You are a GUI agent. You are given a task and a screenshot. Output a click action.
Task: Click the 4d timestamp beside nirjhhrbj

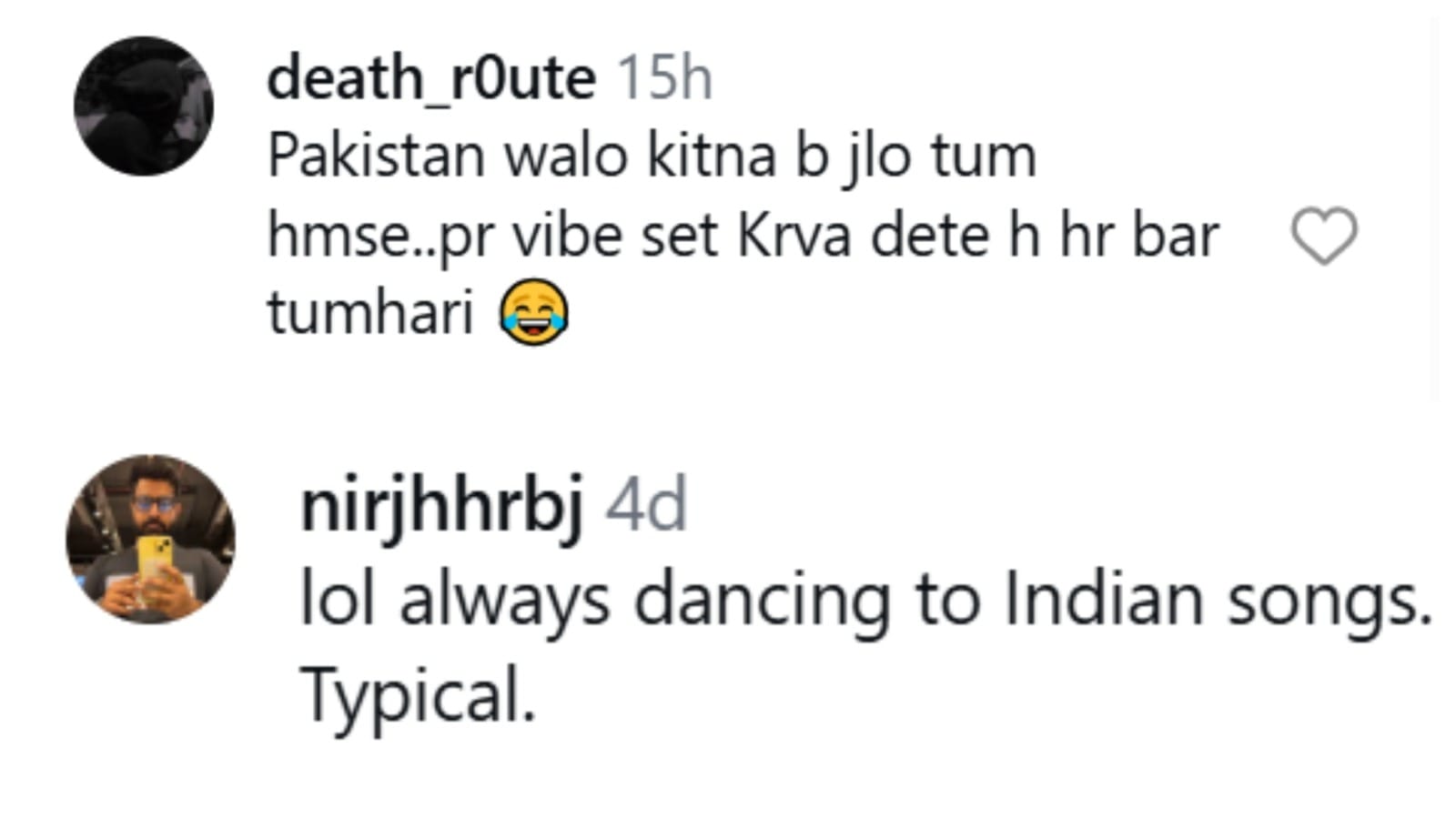tap(646, 507)
